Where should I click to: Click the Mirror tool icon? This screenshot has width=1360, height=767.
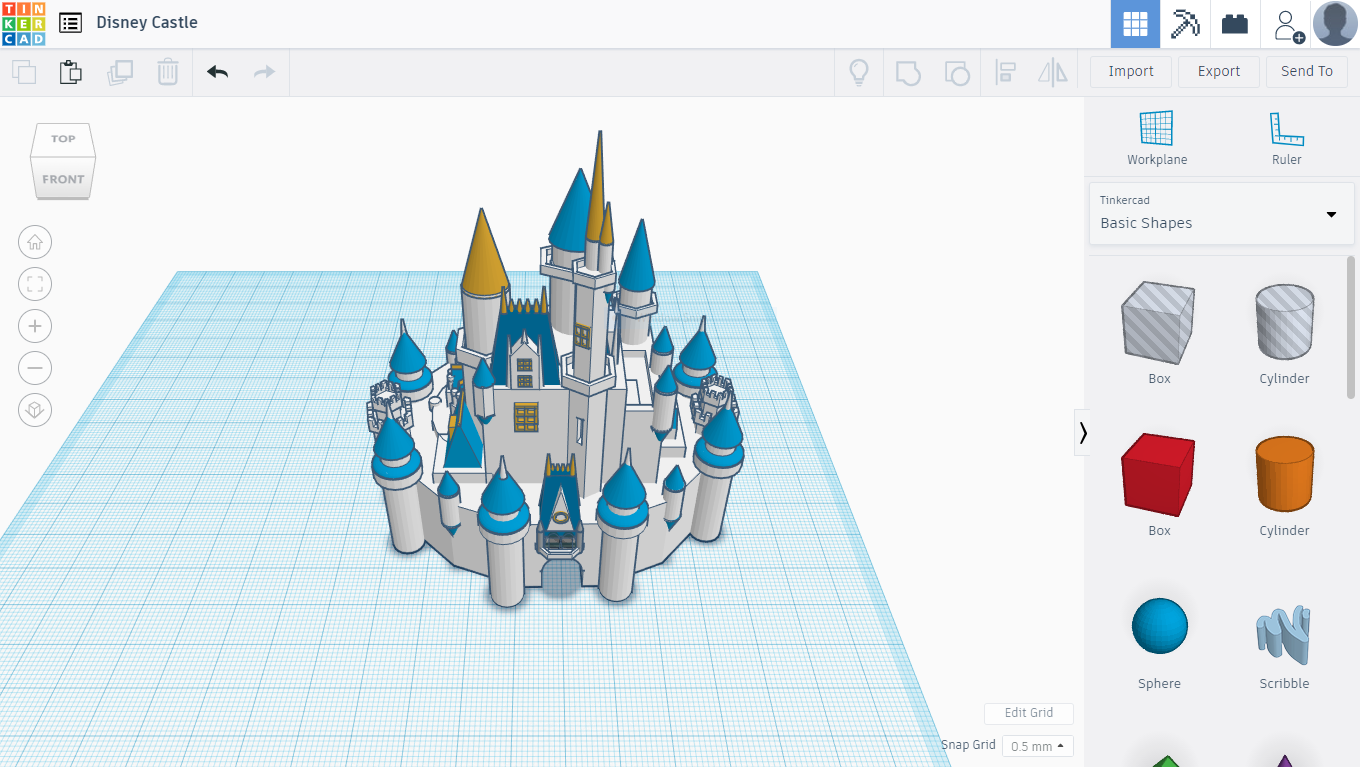click(1053, 72)
